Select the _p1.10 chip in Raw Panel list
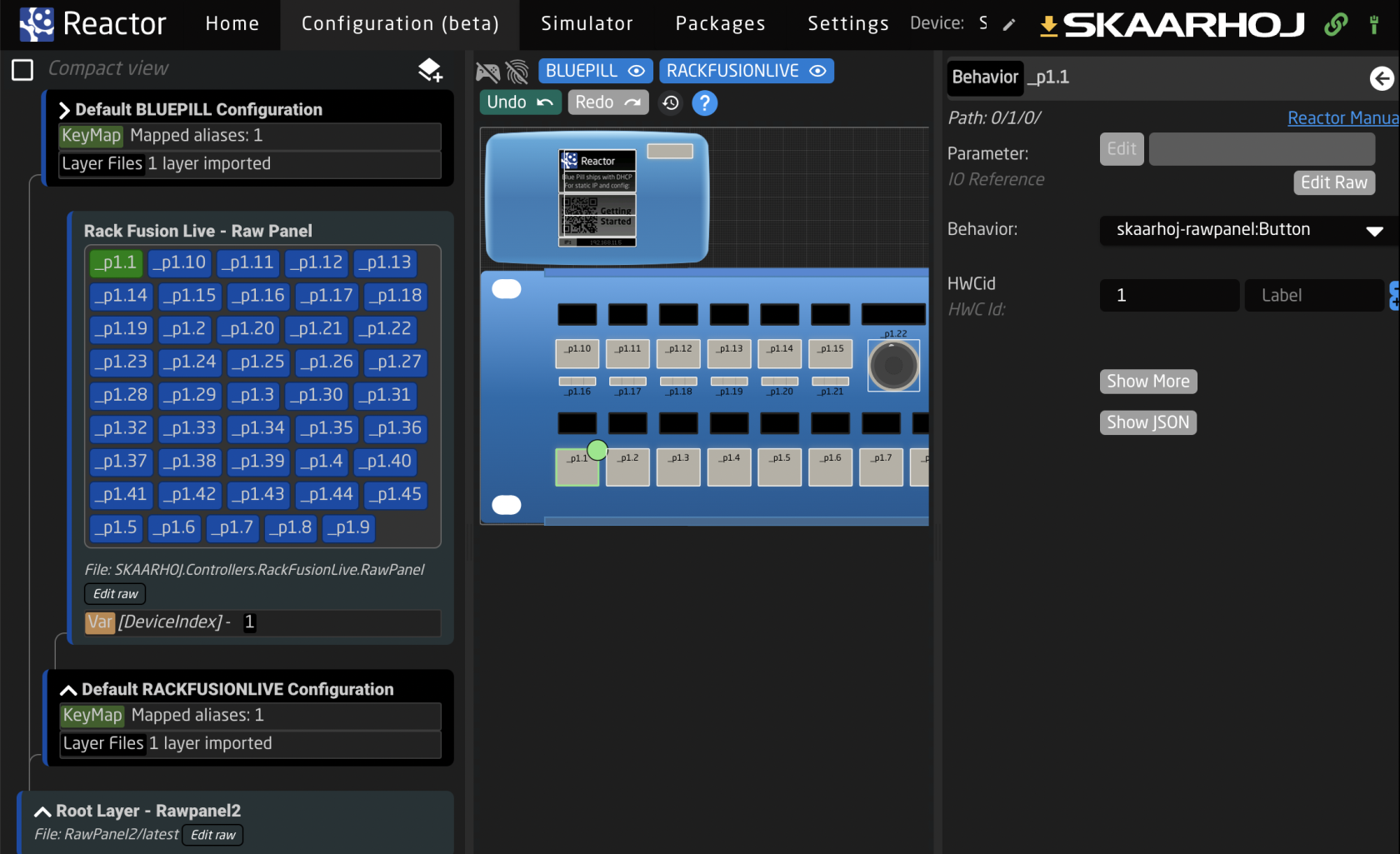This screenshot has width=1400, height=854. (x=179, y=262)
